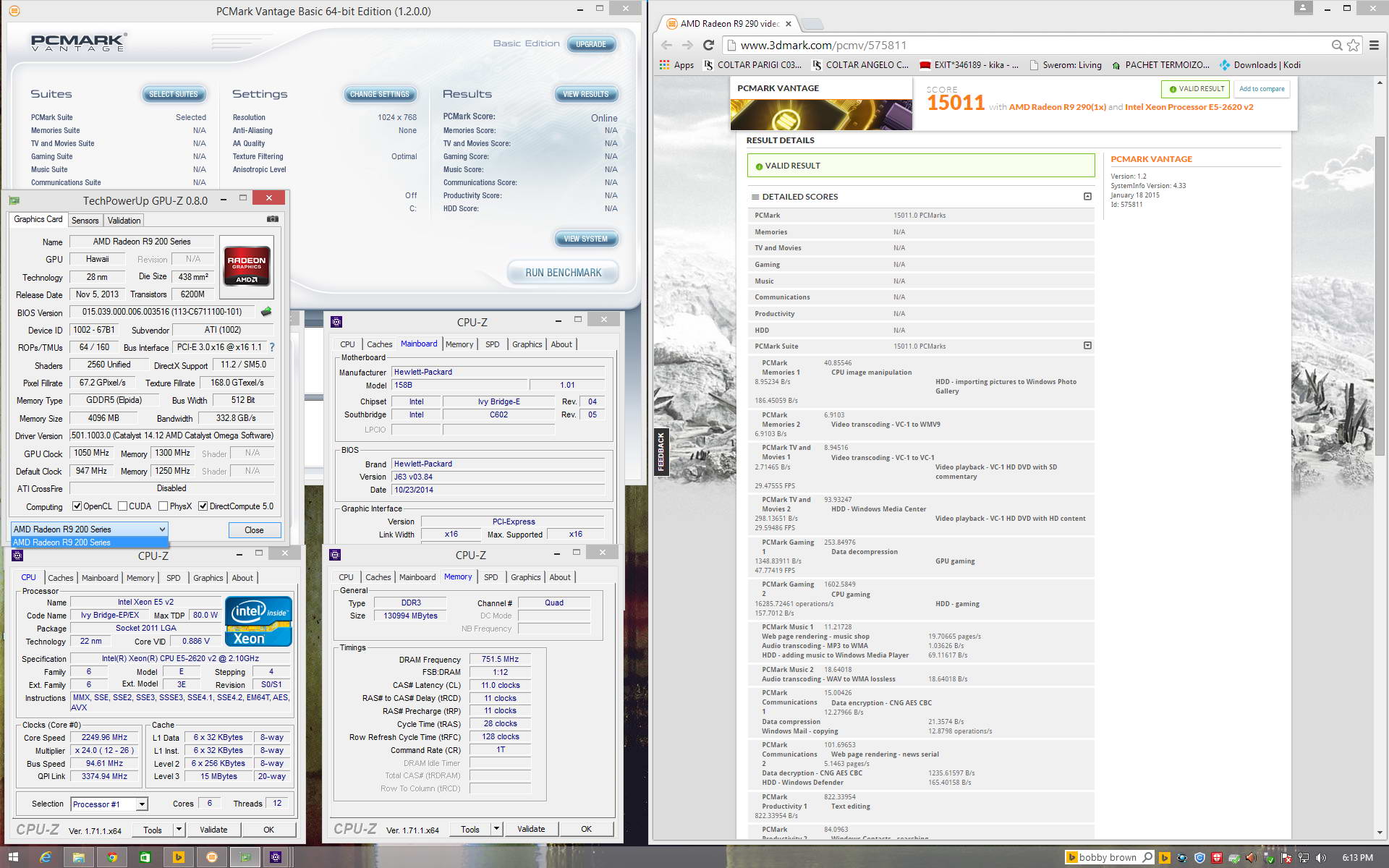Screen dimensions: 1389x868
Task: Open the Downloads | Kodi bookmark
Action: (x=1260, y=65)
